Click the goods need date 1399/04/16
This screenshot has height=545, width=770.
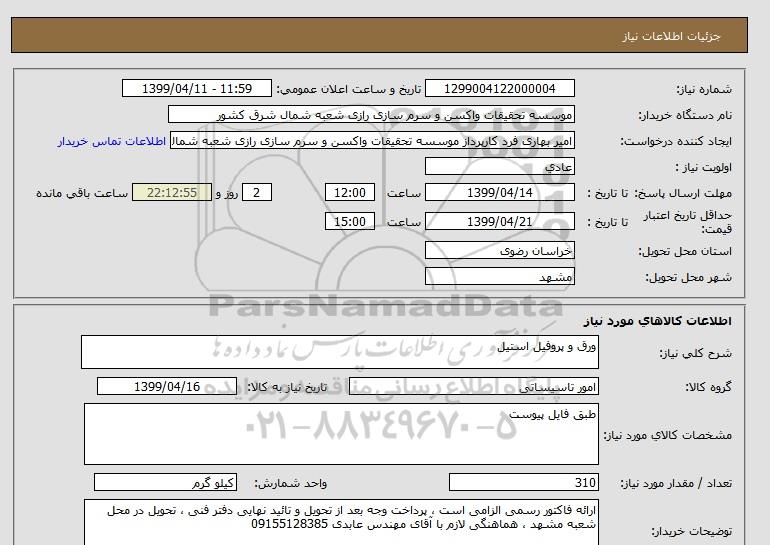[x=167, y=386]
